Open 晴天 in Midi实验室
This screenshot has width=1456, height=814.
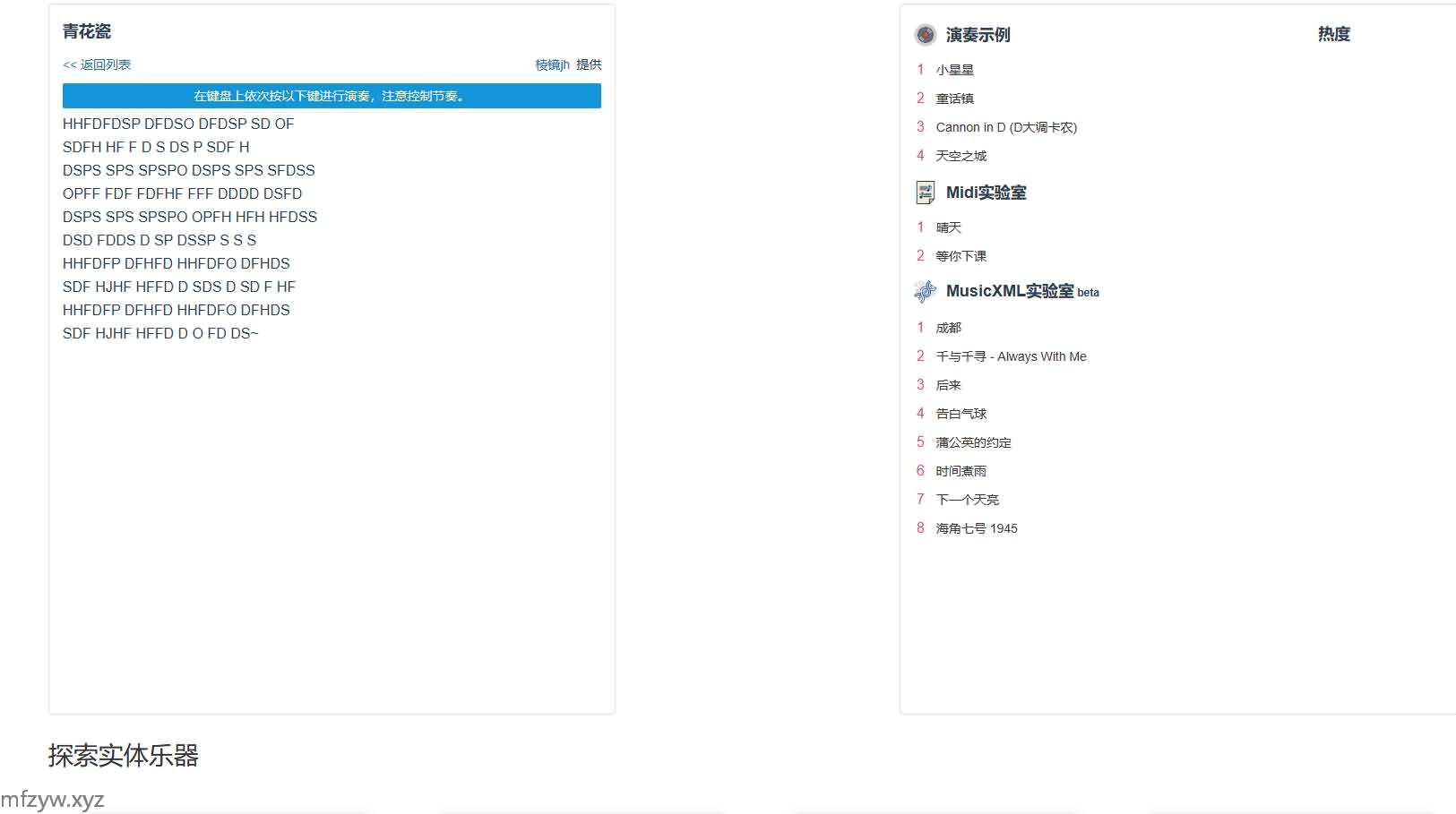point(948,227)
